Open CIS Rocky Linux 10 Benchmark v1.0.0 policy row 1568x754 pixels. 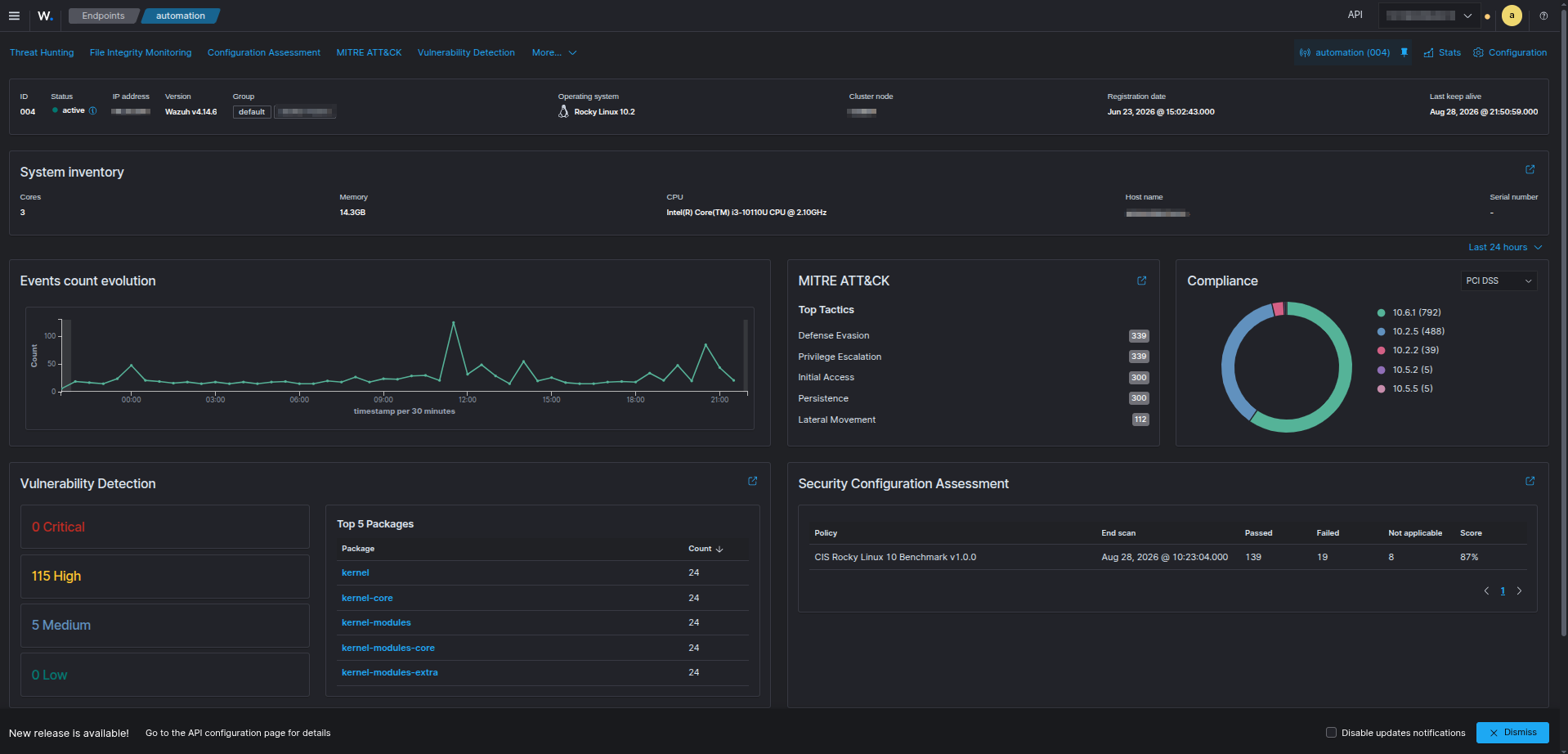point(1167,557)
